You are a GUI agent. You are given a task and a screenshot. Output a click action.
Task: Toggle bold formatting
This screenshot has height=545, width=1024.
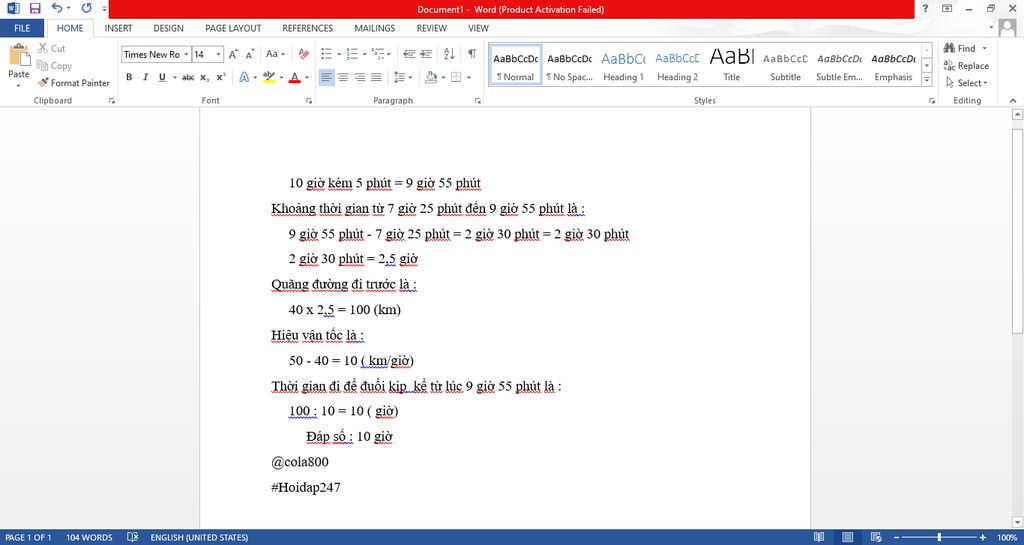click(x=129, y=77)
